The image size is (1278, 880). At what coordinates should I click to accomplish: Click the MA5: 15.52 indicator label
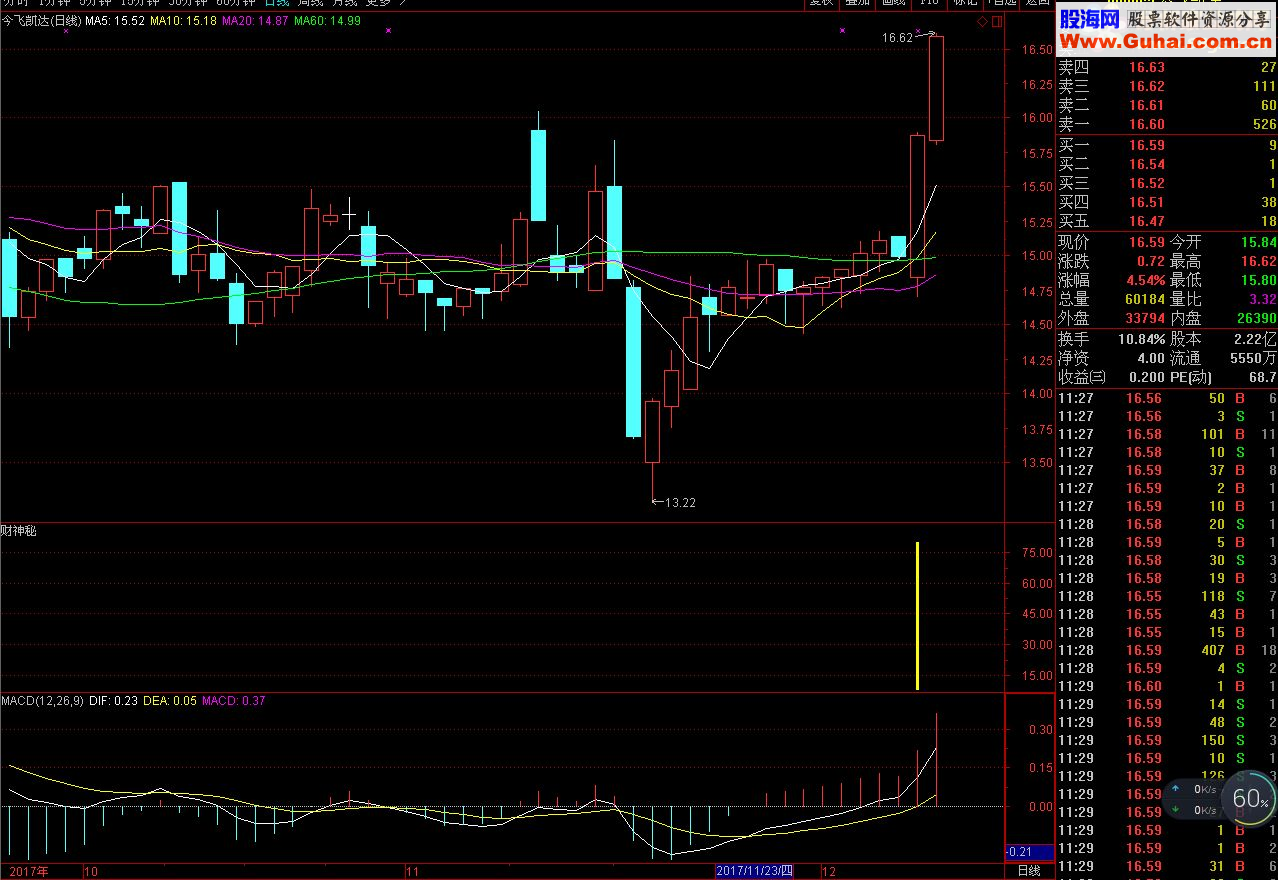pyautogui.click(x=115, y=21)
